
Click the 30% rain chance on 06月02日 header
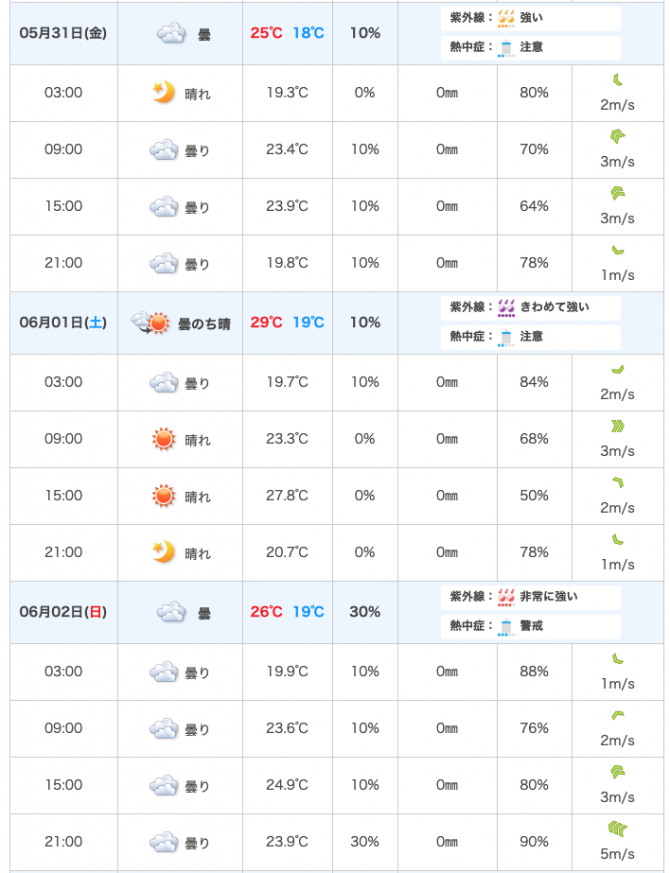365,612
